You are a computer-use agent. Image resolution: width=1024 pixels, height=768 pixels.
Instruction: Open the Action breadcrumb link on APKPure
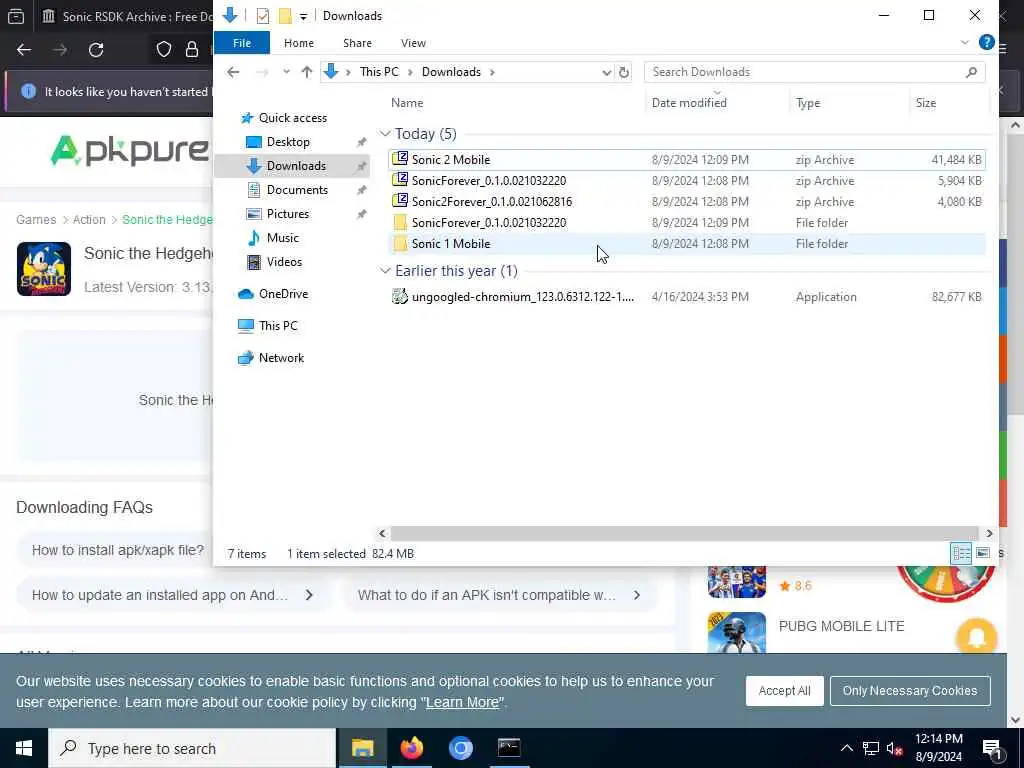click(89, 219)
